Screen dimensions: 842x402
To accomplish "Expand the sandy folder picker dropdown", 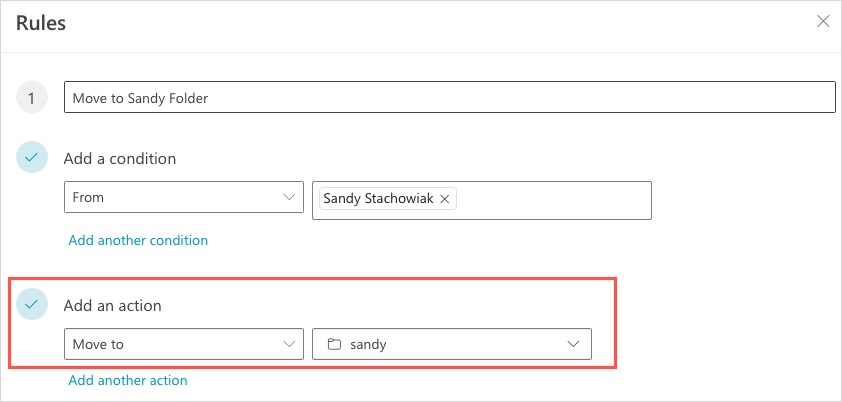I will (452, 344).
